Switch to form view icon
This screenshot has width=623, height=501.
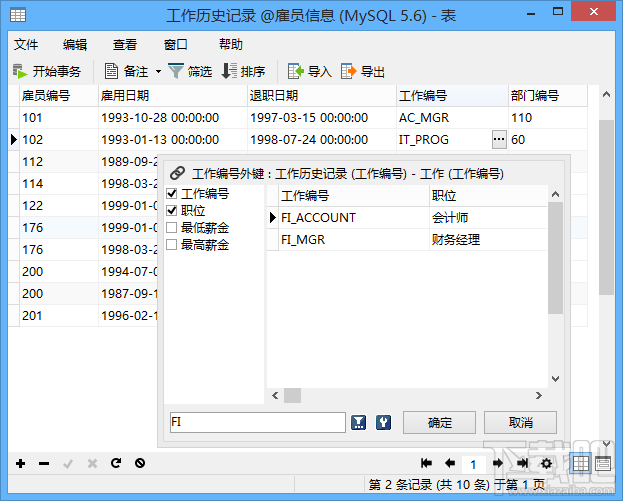click(603, 463)
